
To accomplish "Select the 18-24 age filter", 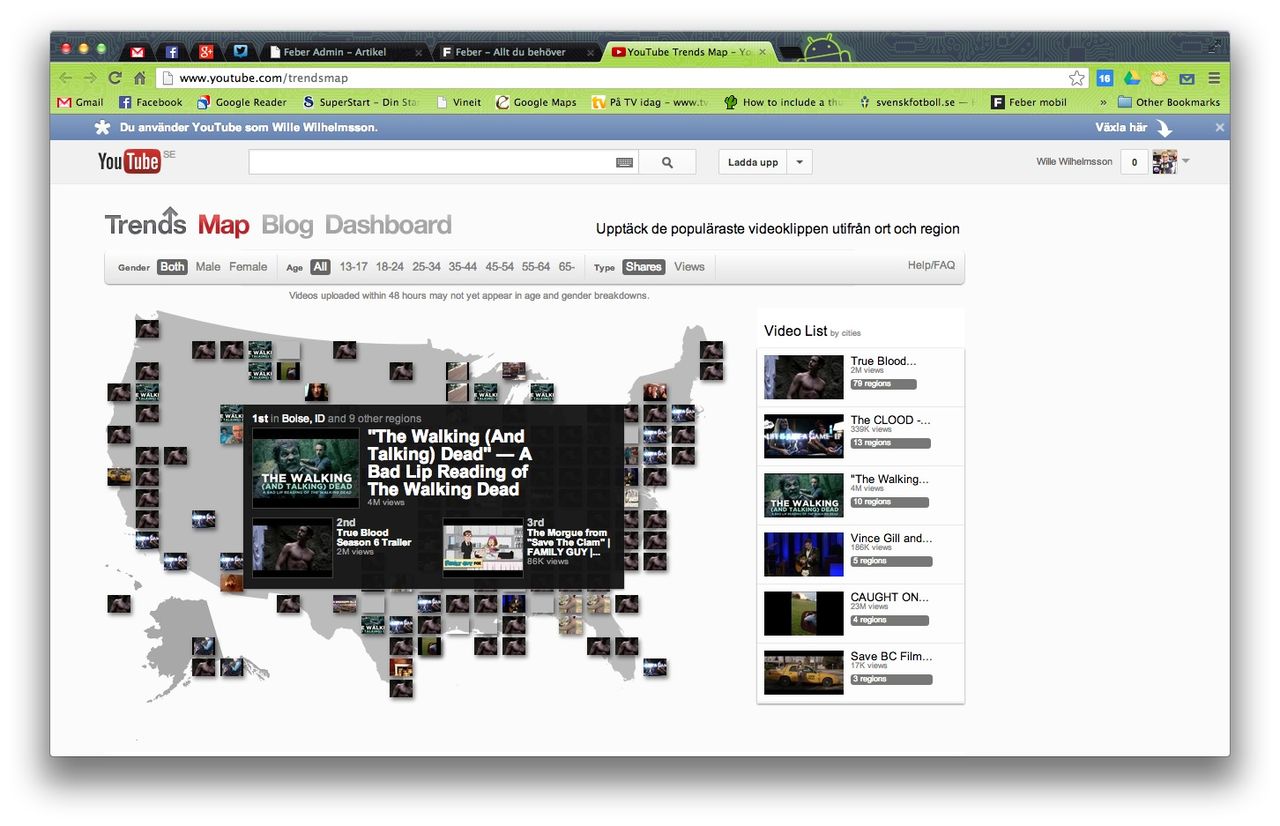I will (x=390, y=267).
